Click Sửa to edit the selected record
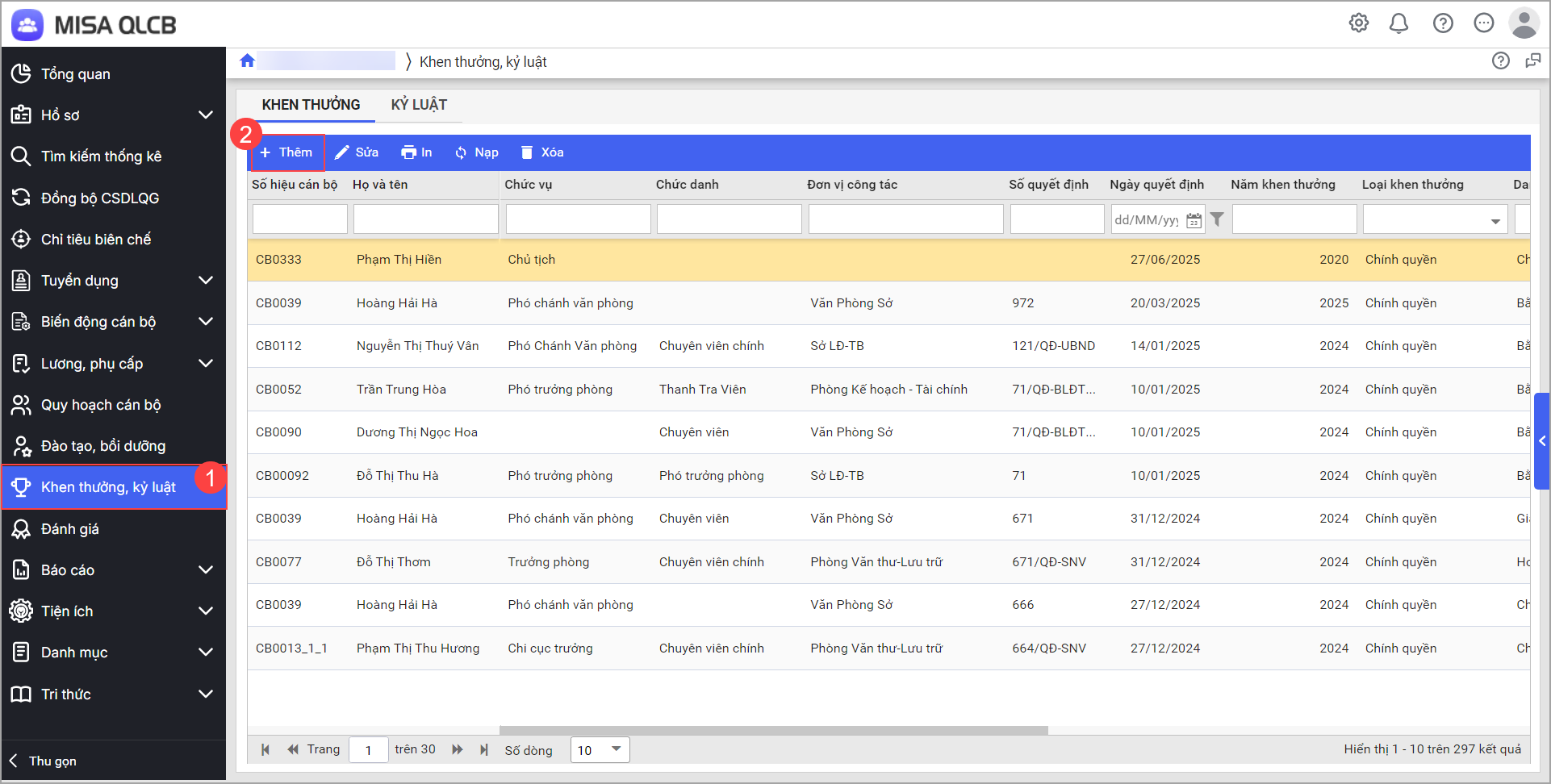This screenshot has height=784, width=1551. 357,152
